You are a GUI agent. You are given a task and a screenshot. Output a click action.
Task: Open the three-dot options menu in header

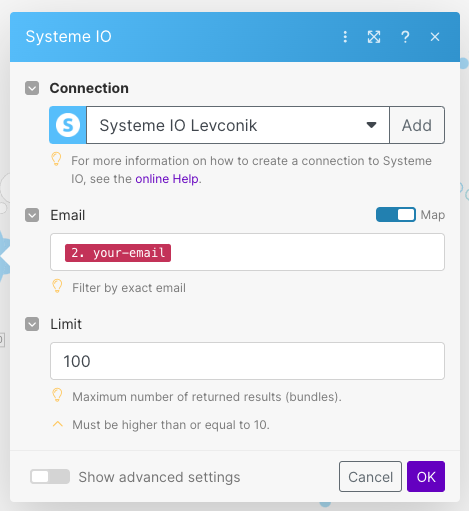coord(345,37)
